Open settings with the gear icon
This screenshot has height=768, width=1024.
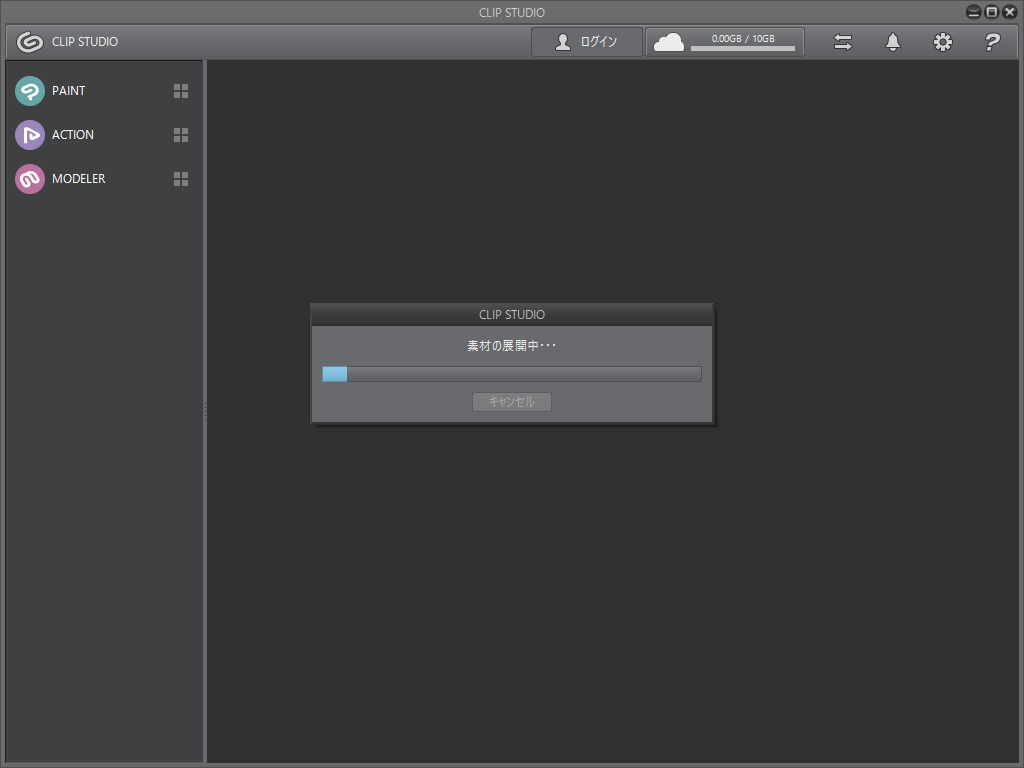[943, 42]
